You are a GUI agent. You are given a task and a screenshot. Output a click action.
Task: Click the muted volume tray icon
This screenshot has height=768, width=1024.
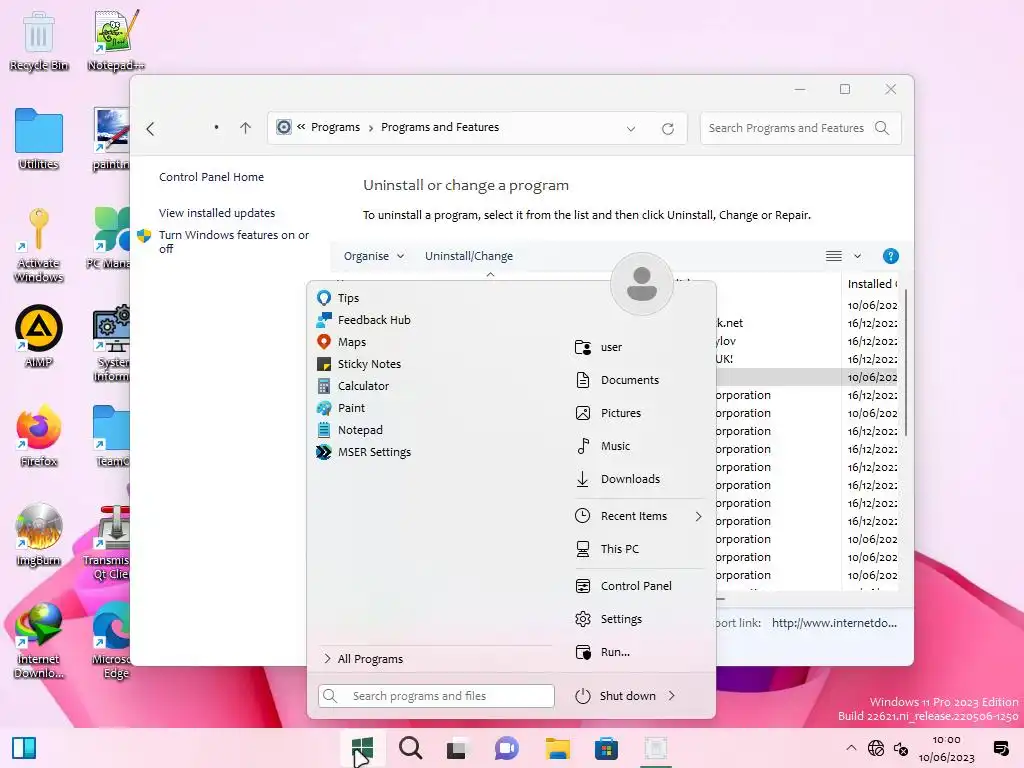point(901,749)
